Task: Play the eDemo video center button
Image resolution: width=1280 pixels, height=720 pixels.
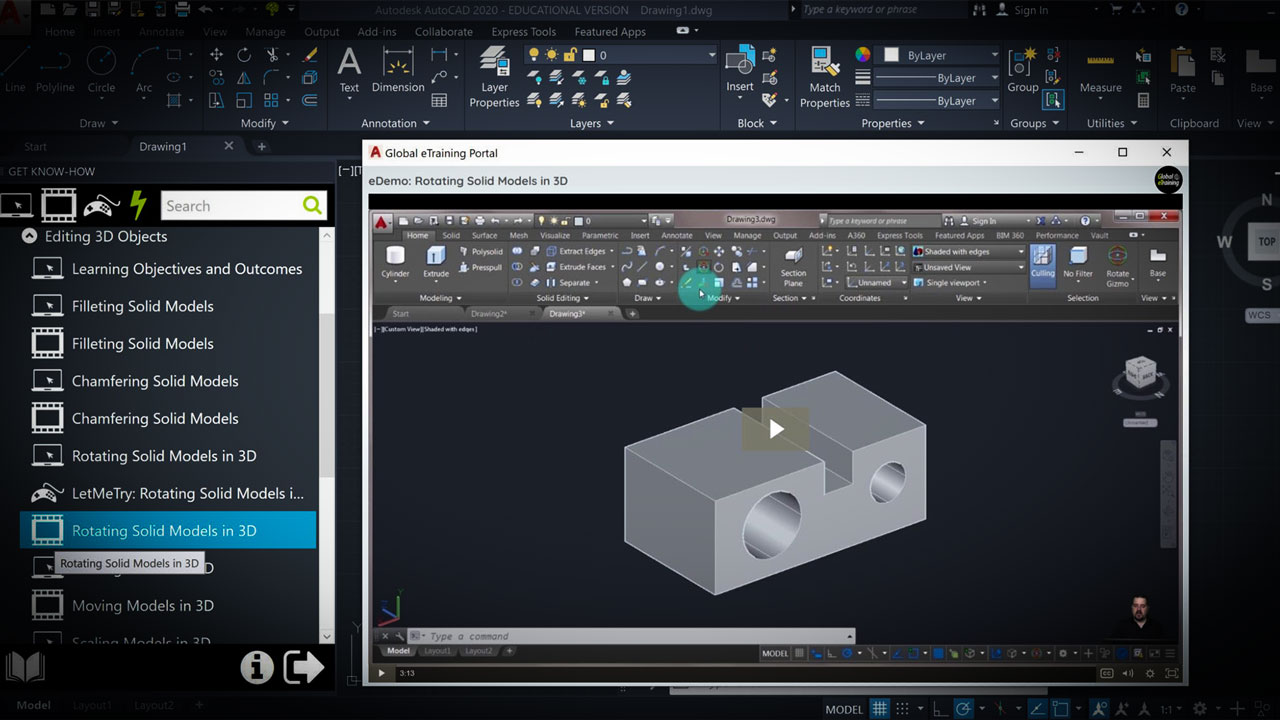Action: point(776,429)
